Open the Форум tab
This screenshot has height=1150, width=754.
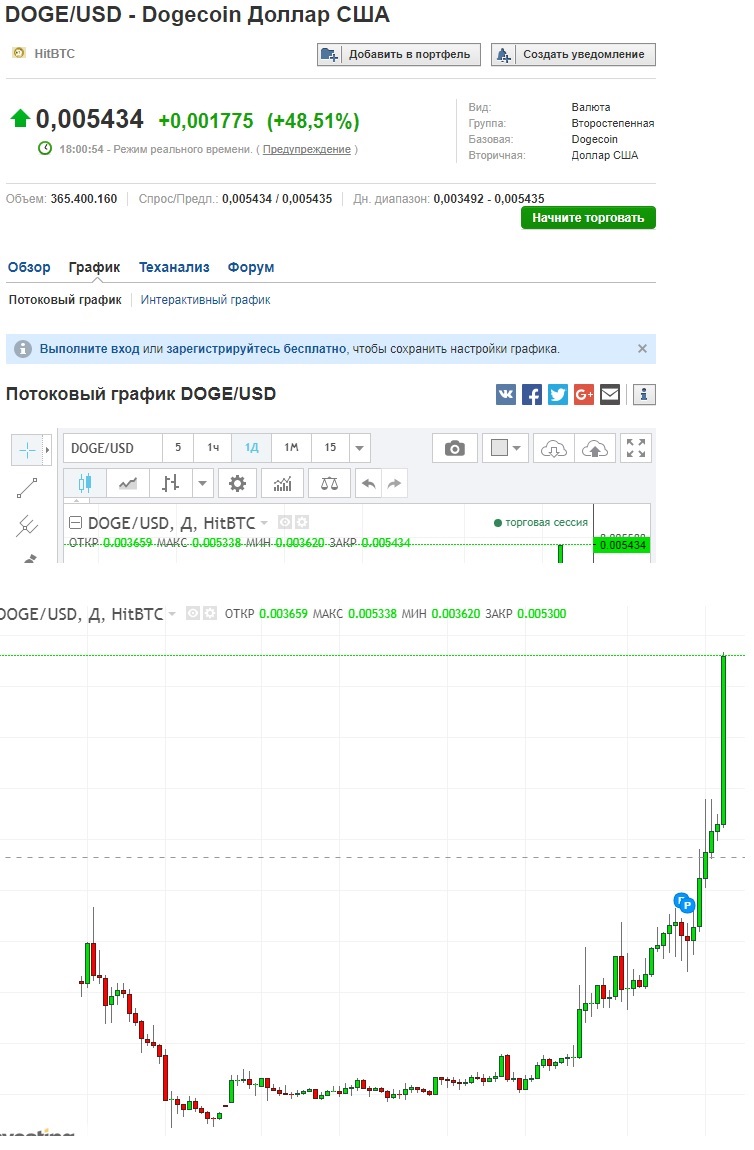(251, 268)
